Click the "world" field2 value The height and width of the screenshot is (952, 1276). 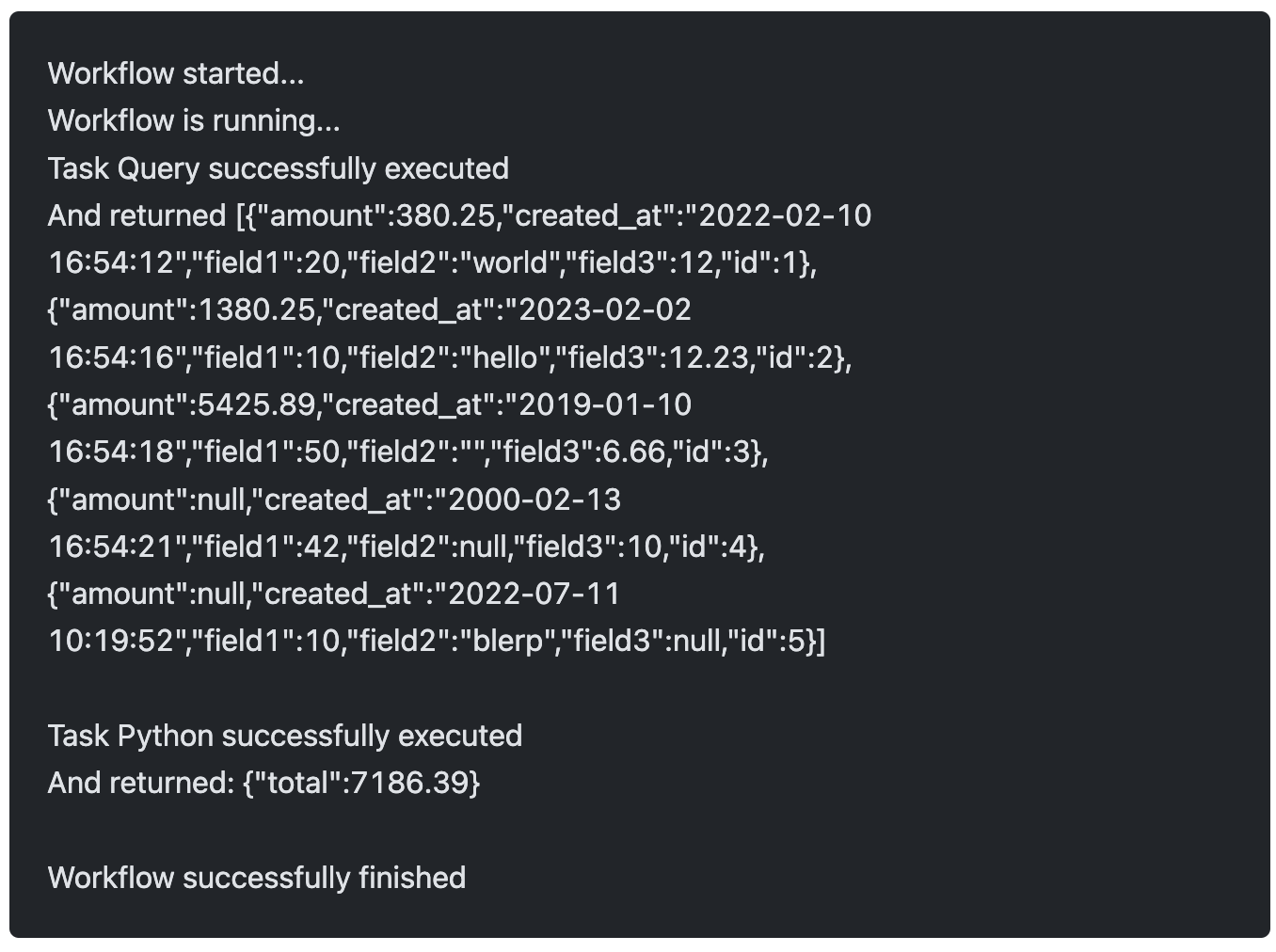point(510,262)
